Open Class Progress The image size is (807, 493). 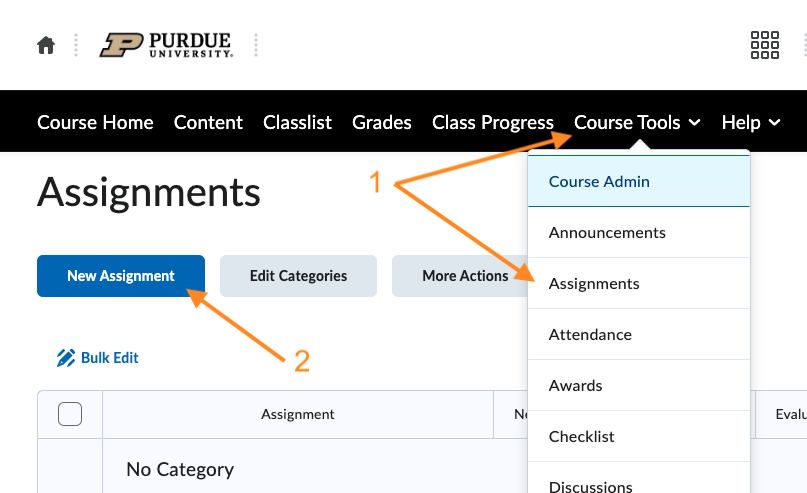tap(492, 122)
